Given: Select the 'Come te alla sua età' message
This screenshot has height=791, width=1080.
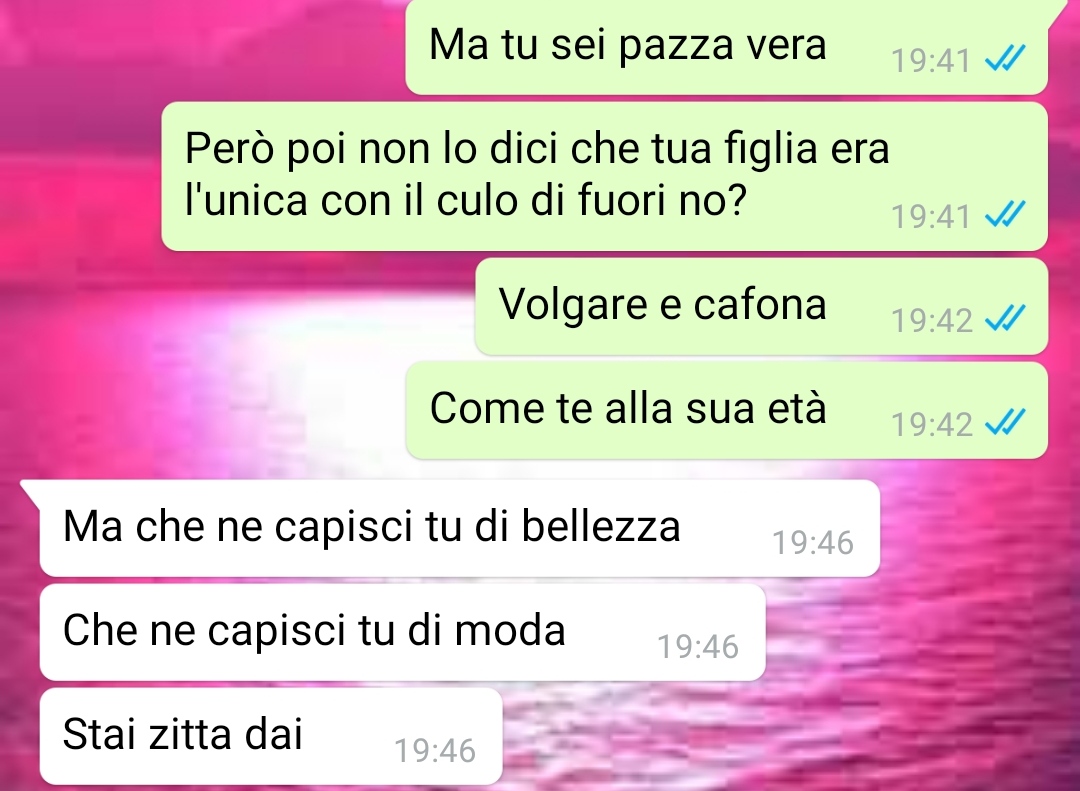Looking at the screenshot, I should [x=727, y=411].
